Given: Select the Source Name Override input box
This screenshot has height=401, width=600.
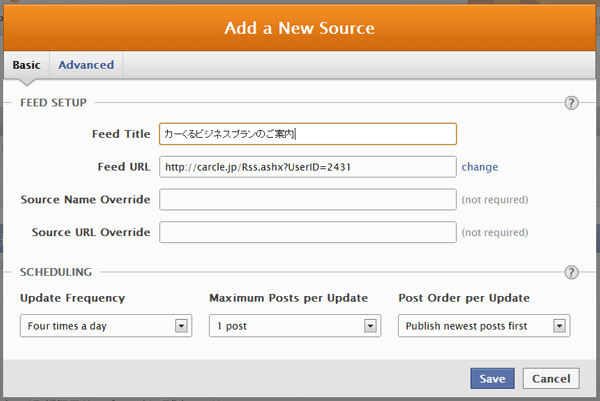Looking at the screenshot, I should (x=307, y=199).
